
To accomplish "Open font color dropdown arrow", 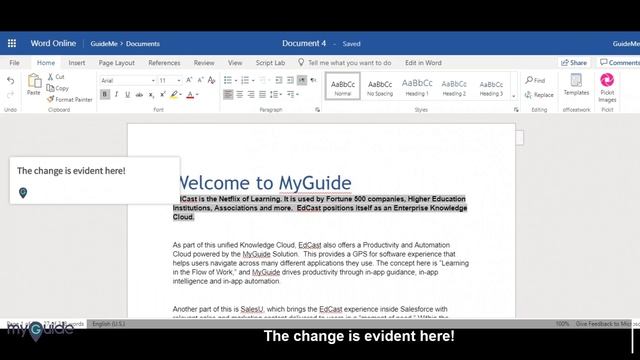I will (197, 95).
